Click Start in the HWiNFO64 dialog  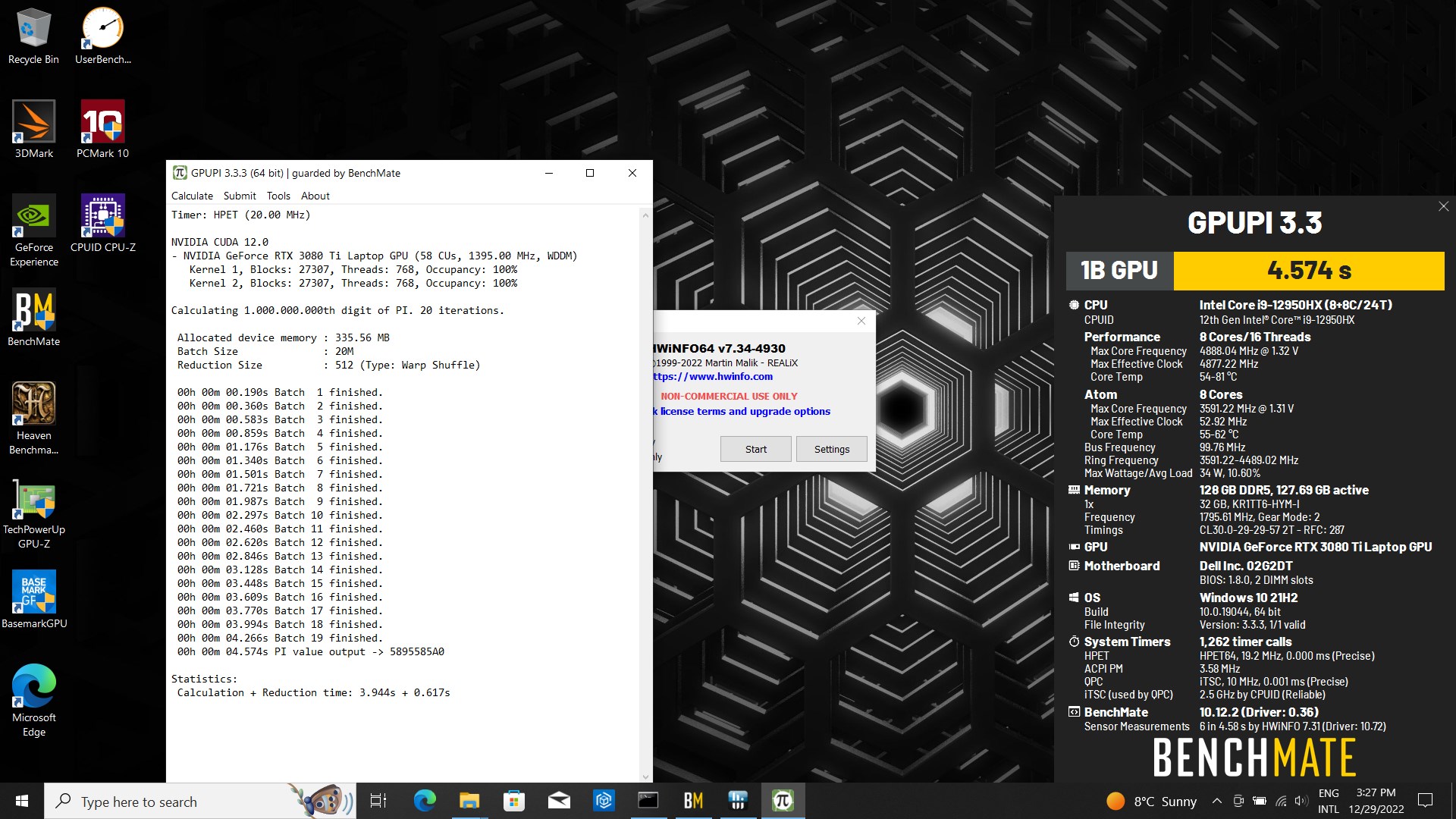756,449
